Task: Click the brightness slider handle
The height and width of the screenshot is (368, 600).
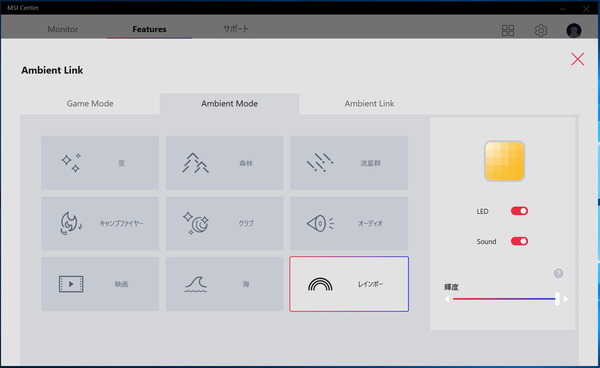Action: [x=558, y=299]
